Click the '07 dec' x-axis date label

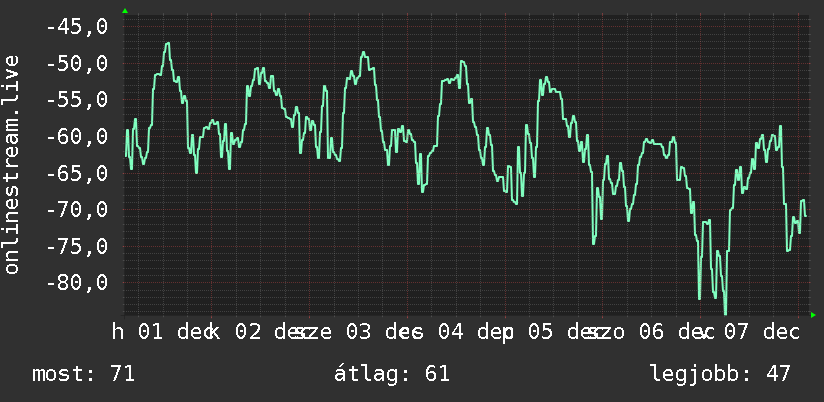click(x=761, y=332)
